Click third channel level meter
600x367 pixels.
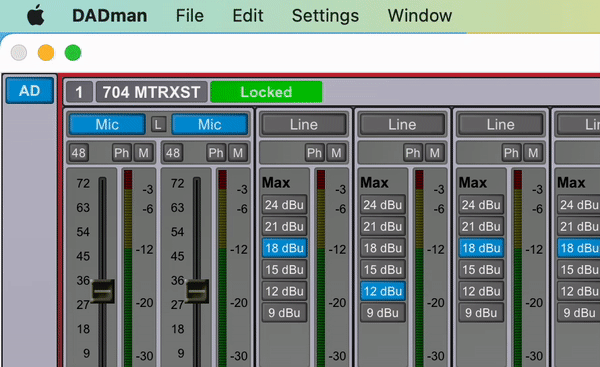point(321,268)
